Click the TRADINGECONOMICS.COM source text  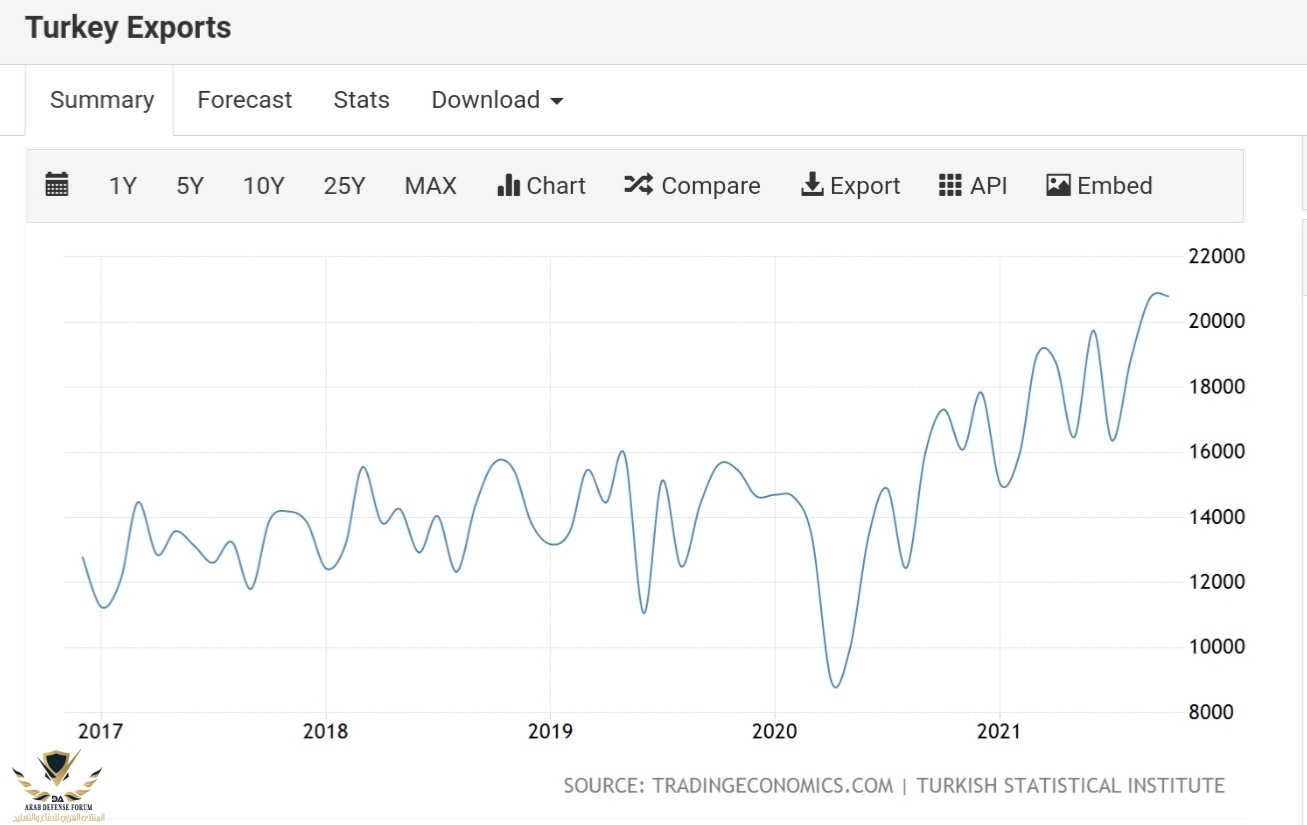pos(772,785)
